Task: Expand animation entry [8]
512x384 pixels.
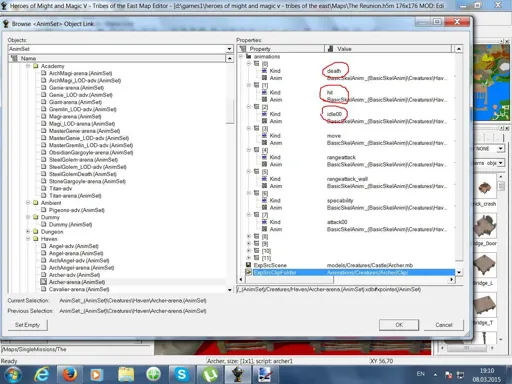Action: coord(249,236)
